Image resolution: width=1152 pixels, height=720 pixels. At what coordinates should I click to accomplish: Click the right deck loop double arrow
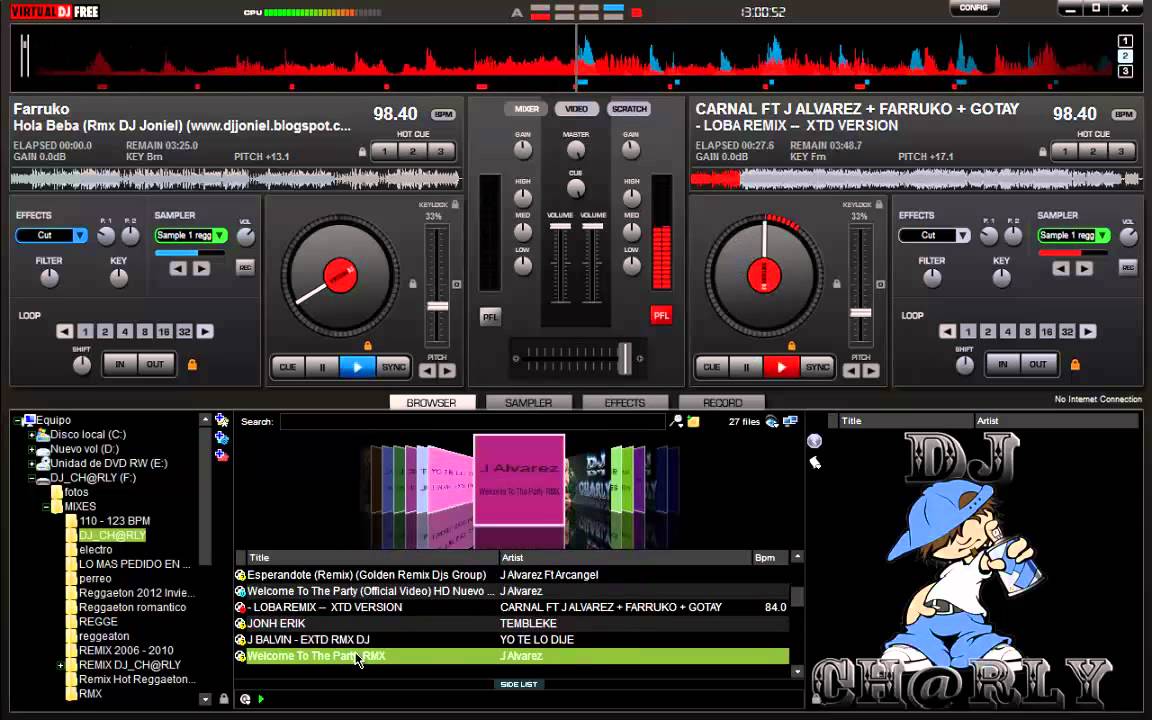tap(1087, 331)
